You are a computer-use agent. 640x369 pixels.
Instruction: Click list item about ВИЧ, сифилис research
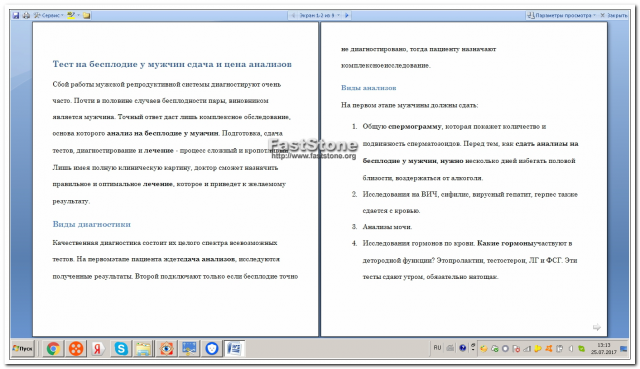click(x=470, y=202)
